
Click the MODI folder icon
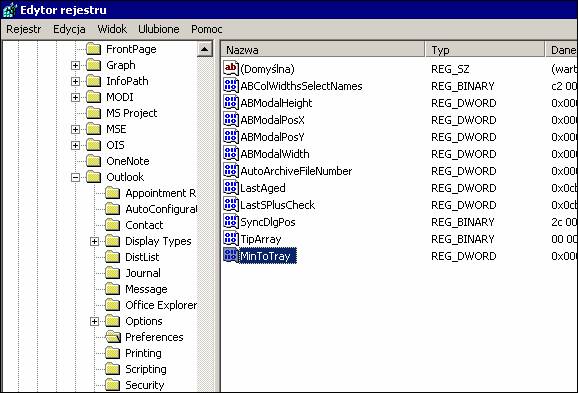[x=94, y=97]
